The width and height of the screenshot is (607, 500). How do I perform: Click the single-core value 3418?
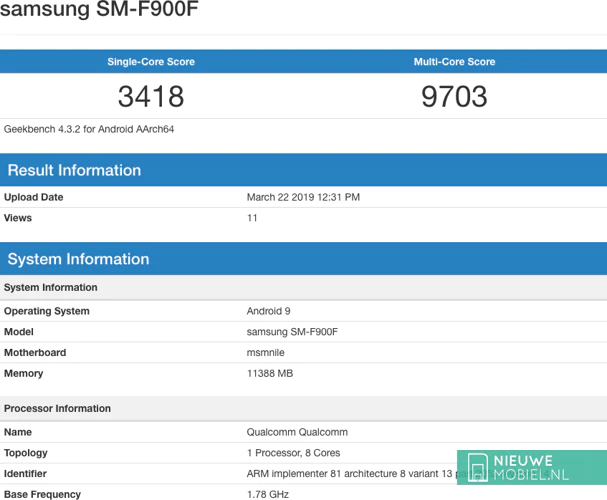pos(151,96)
